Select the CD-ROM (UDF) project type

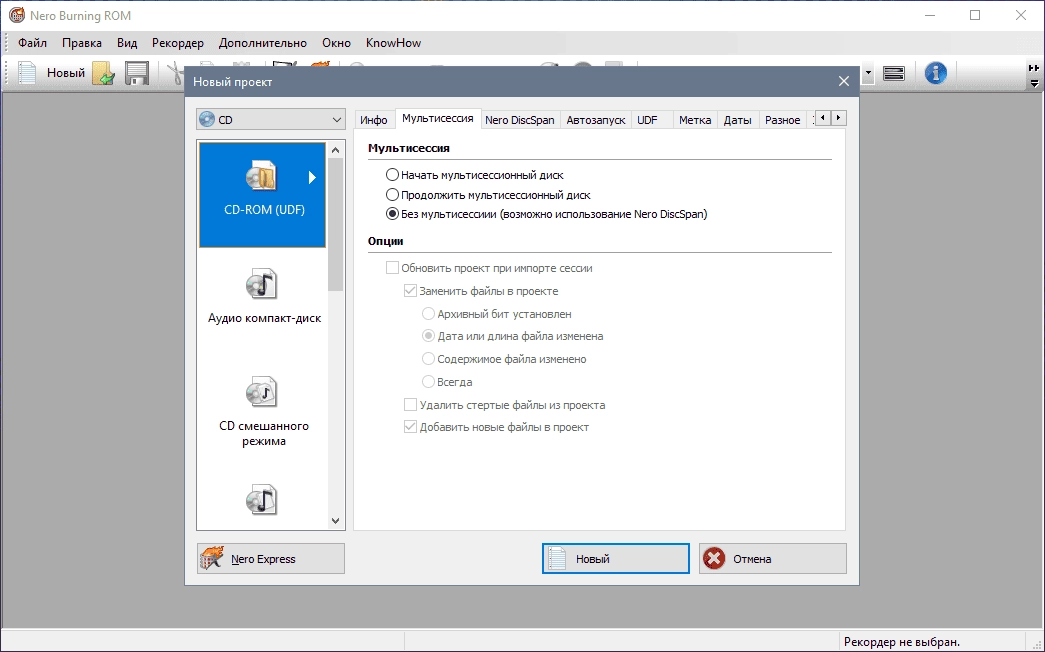pos(263,194)
